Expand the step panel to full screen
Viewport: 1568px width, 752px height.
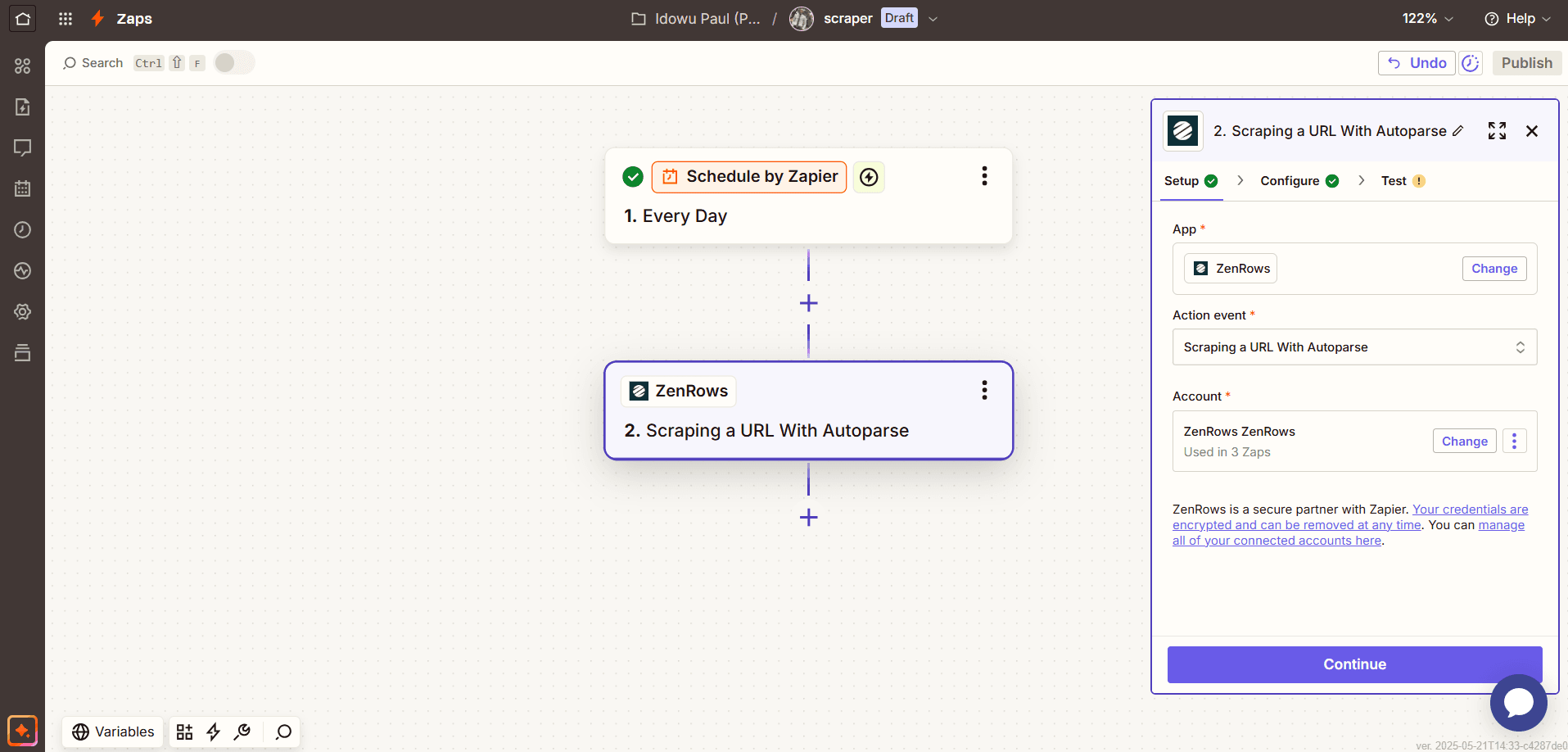[1497, 131]
